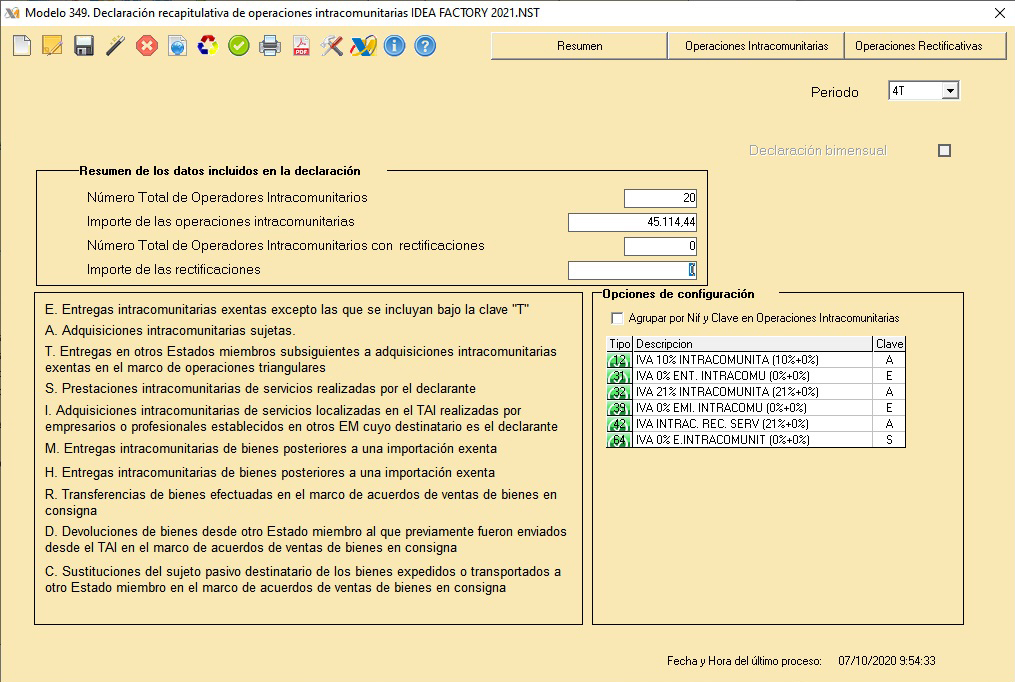Click the green checkmark validate icon
The width and height of the screenshot is (1015, 682).
[239, 46]
